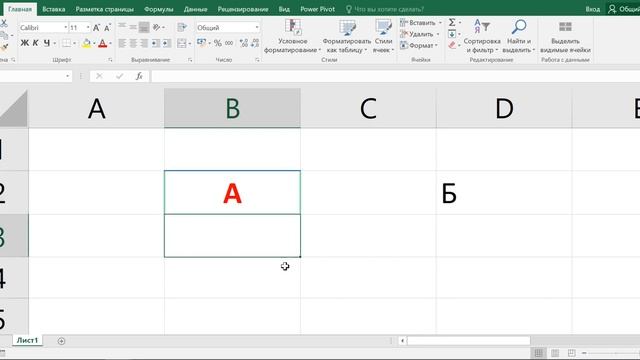Pick the red font color button
640x360 pixels.
coord(102,43)
